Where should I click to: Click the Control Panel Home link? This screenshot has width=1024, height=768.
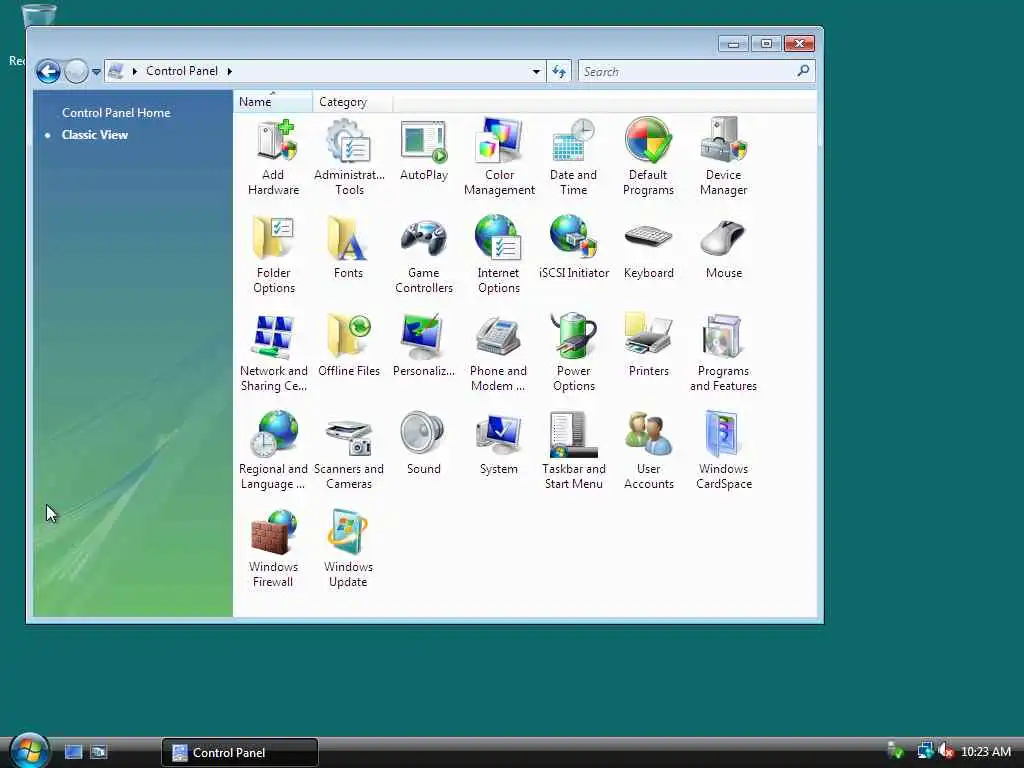coord(116,112)
